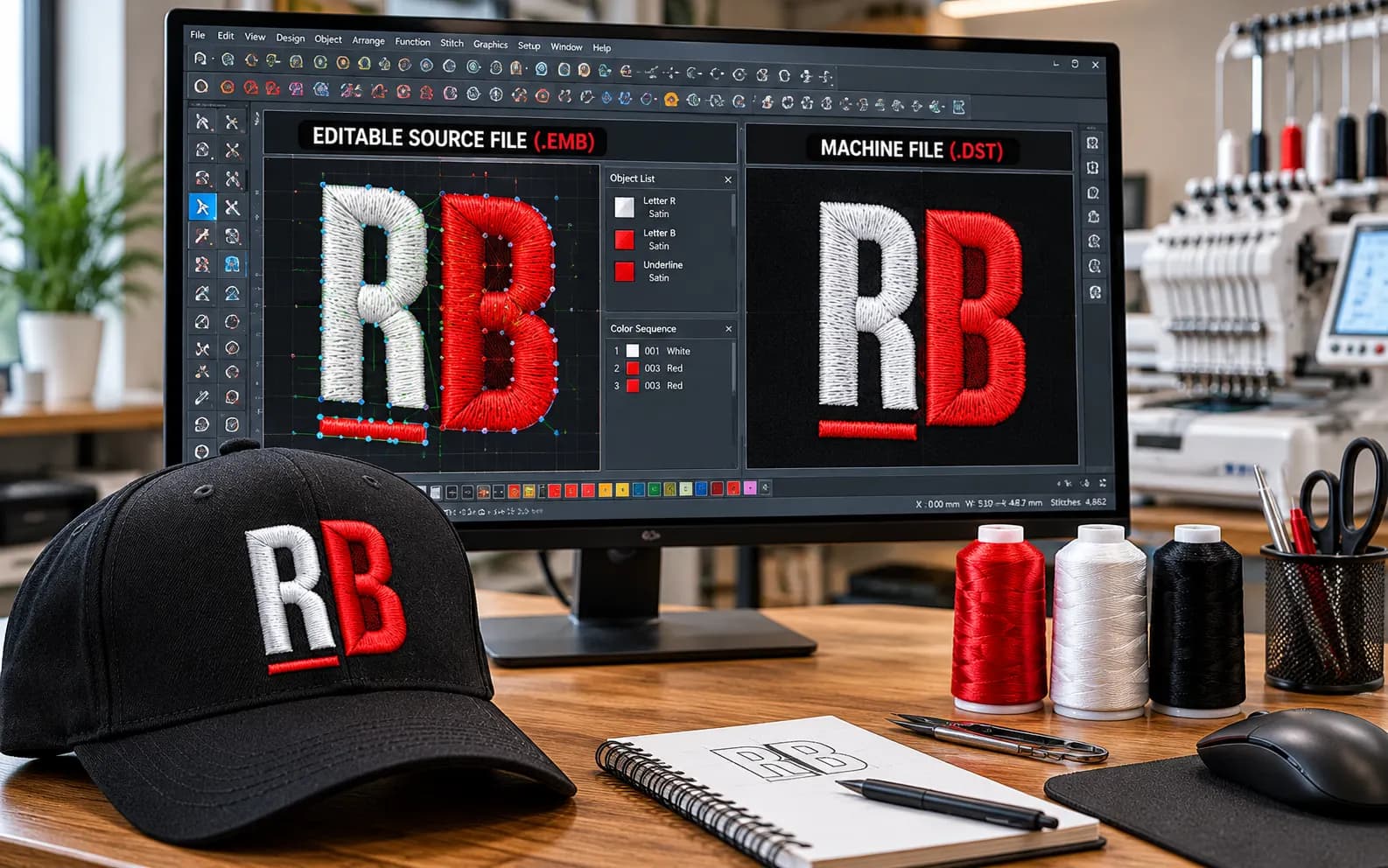Click the Object List panel title
This screenshot has height=868, width=1388.
coord(632,178)
